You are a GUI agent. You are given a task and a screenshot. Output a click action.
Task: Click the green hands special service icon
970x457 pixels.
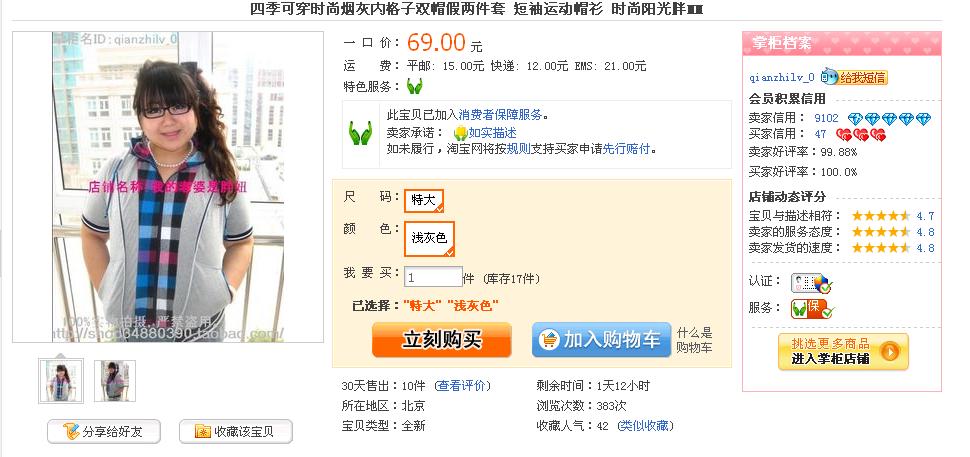click(x=414, y=86)
